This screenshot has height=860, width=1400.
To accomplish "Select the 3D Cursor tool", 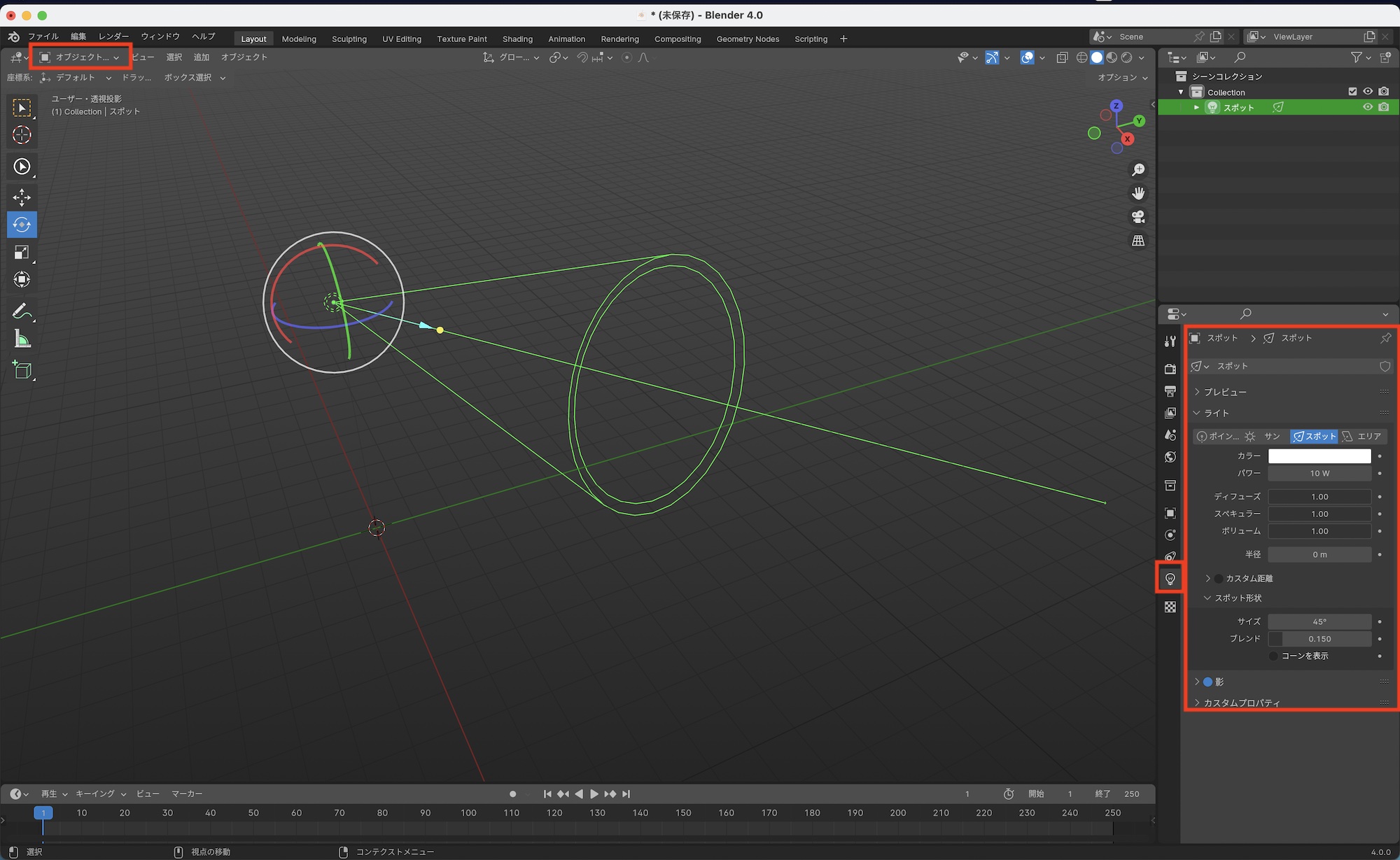I will click(22, 135).
